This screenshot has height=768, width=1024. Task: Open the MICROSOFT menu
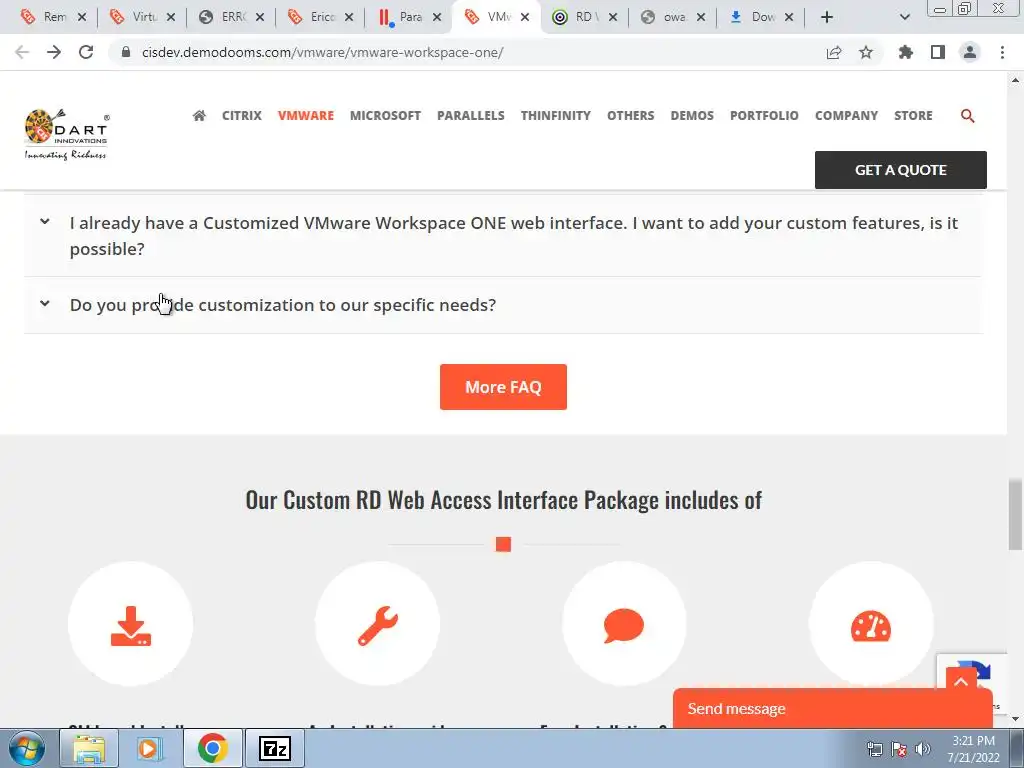(385, 116)
